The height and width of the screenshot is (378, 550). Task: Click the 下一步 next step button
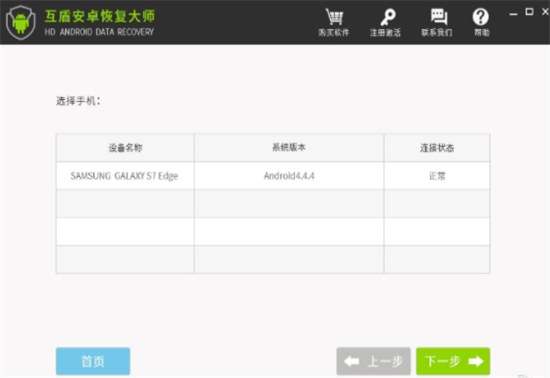453,361
